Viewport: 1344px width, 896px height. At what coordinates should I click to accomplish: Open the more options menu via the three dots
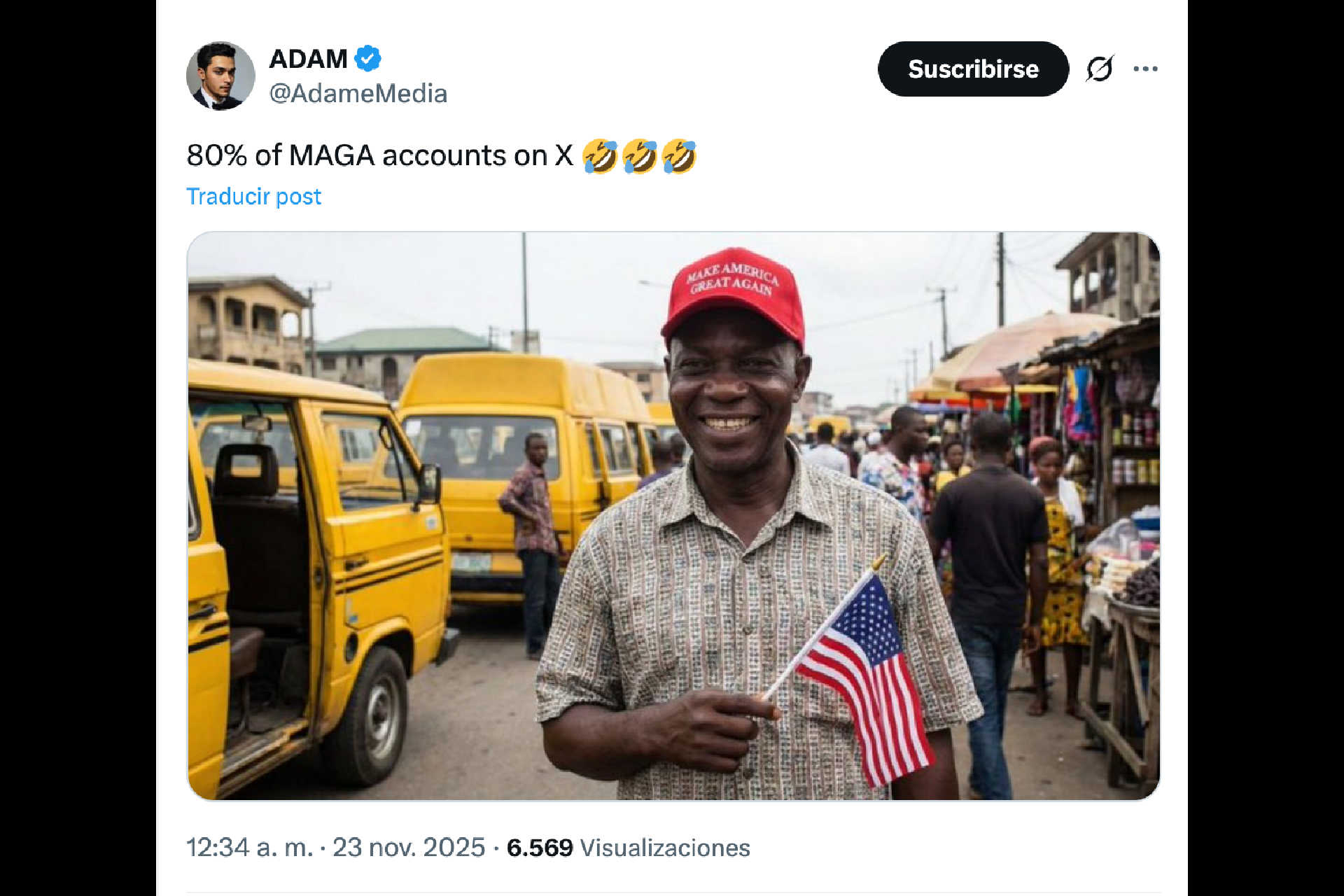[1146, 69]
